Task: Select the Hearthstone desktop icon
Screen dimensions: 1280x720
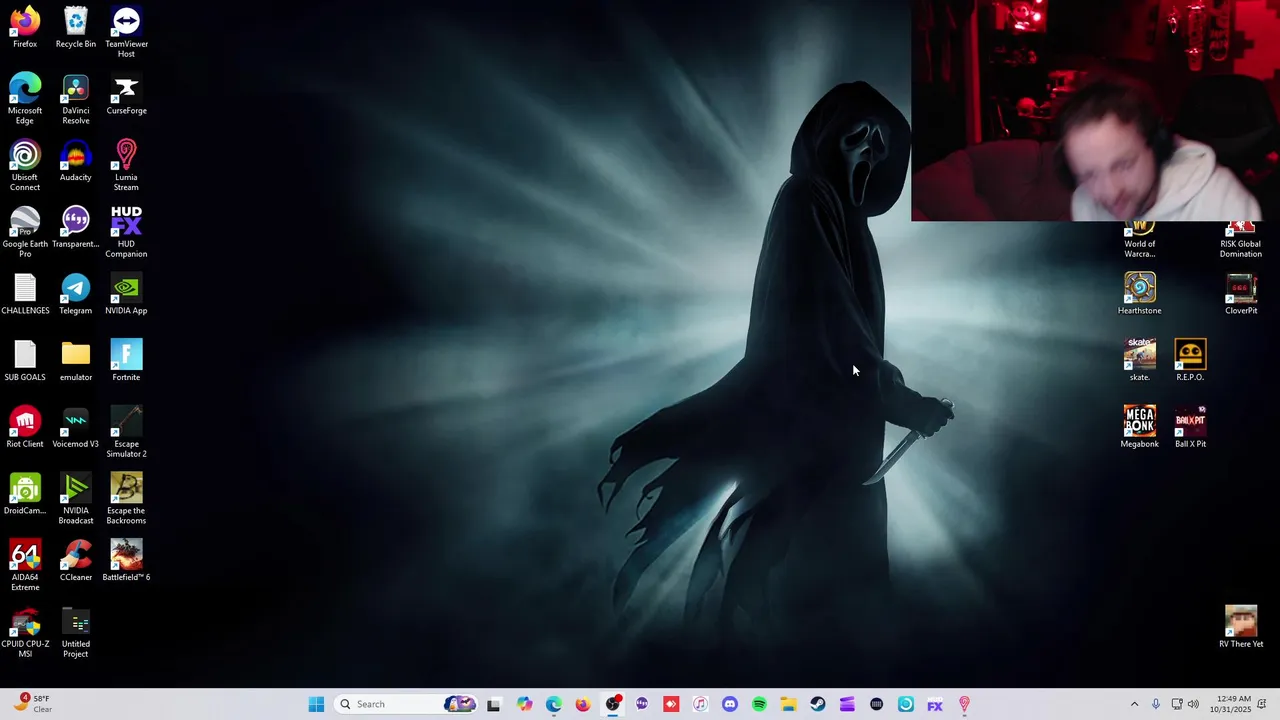Action: point(1140,294)
